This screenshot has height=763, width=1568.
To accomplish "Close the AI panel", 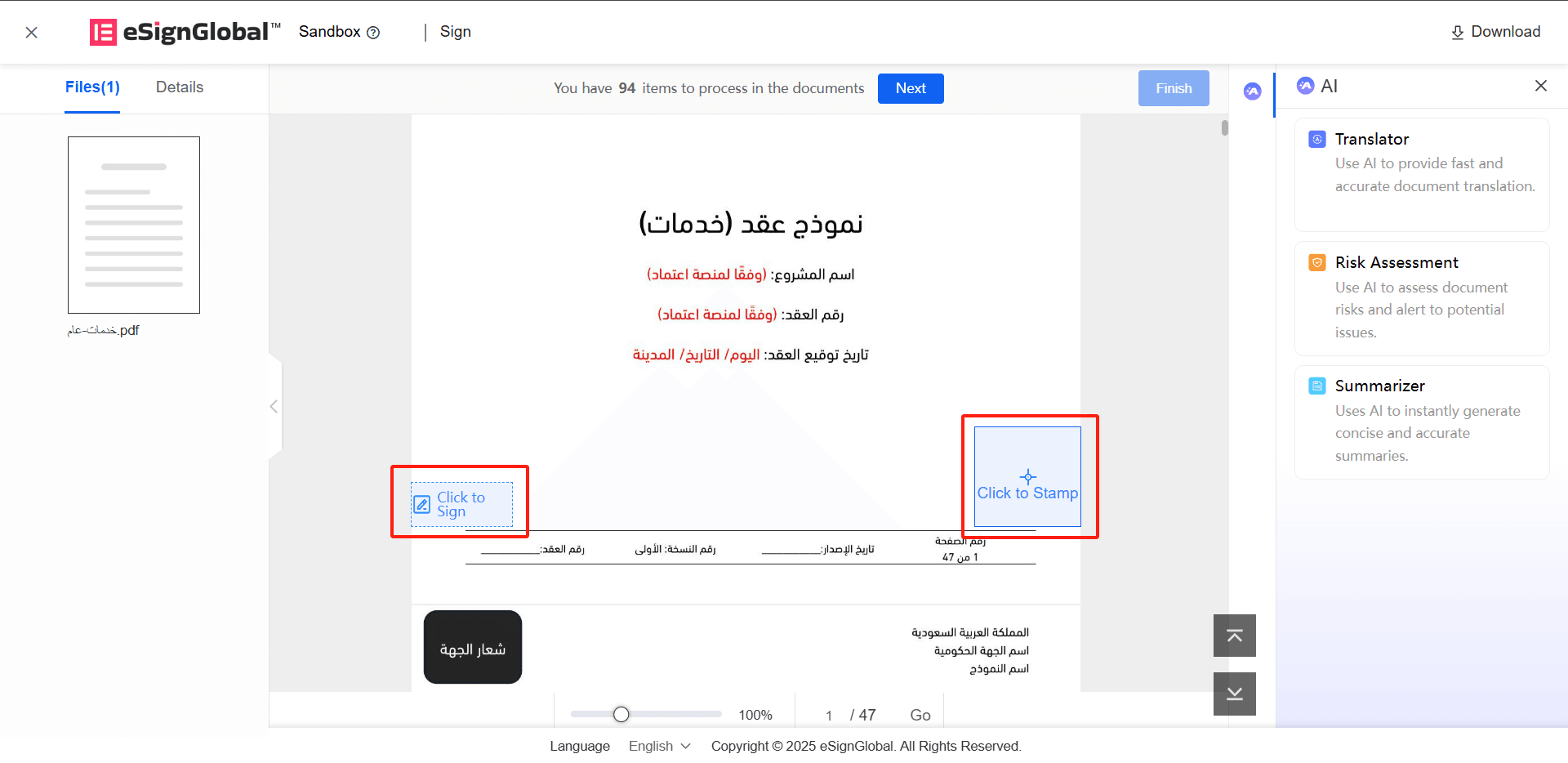I will (1540, 86).
